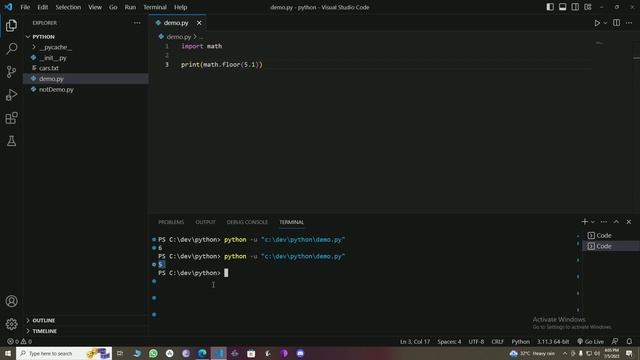This screenshot has width=640, height=360.
Task: Change indentation via Spaces: 4
Action: click(x=449, y=342)
